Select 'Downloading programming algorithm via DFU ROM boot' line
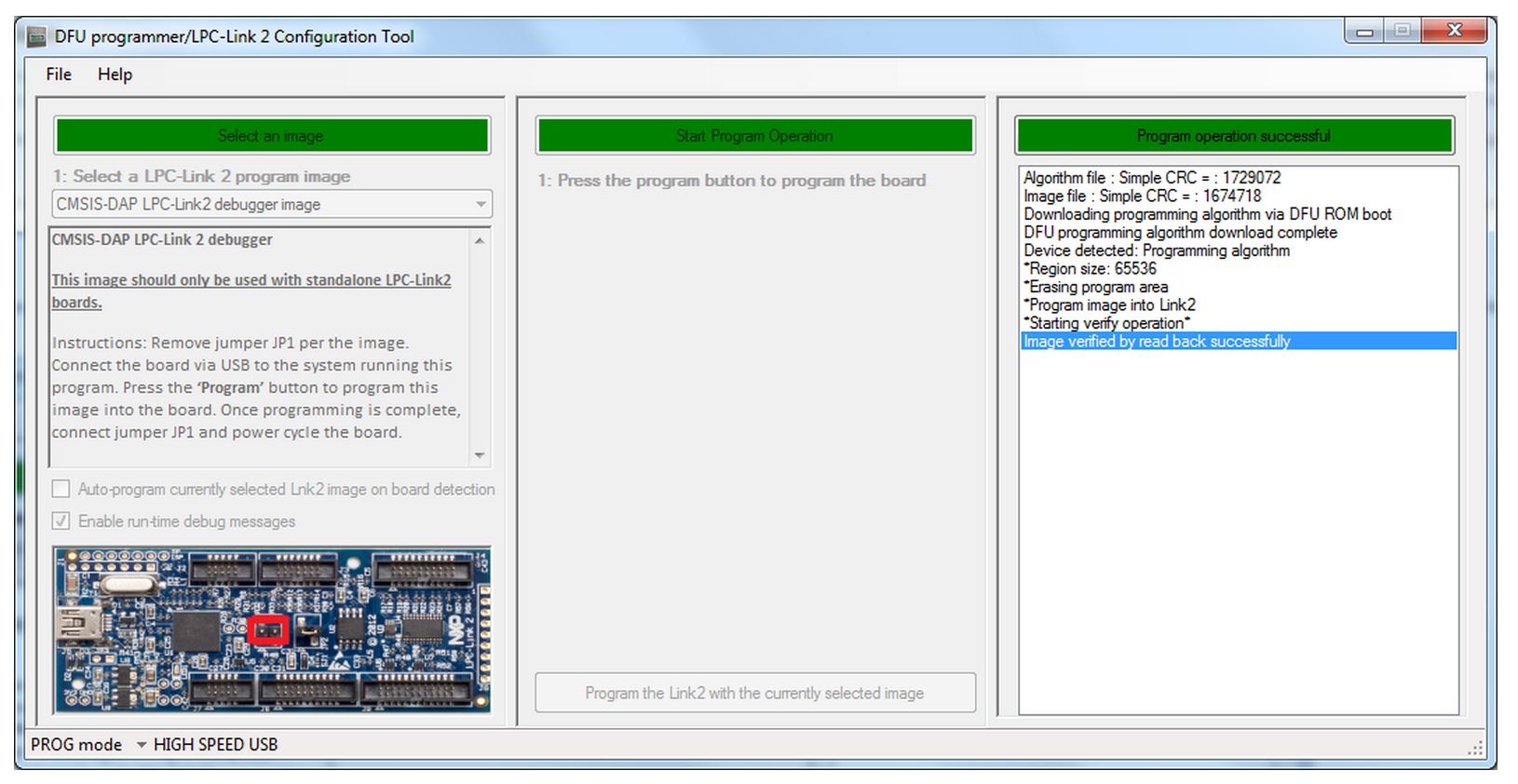Screen dimensions: 1518x784 (x=1238, y=214)
